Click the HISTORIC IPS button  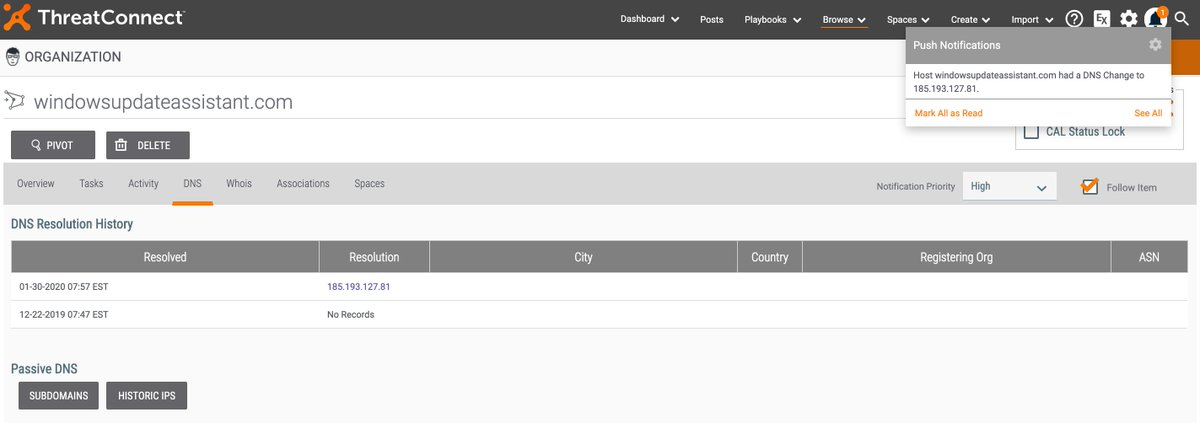coord(146,396)
